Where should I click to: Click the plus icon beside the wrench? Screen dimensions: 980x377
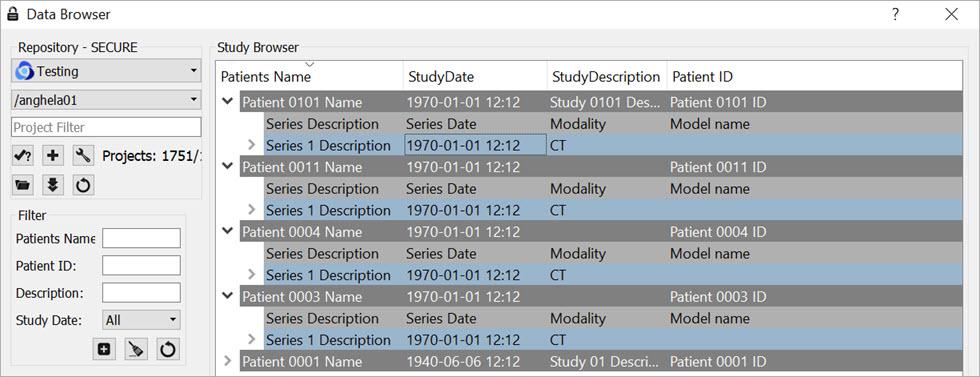point(52,156)
